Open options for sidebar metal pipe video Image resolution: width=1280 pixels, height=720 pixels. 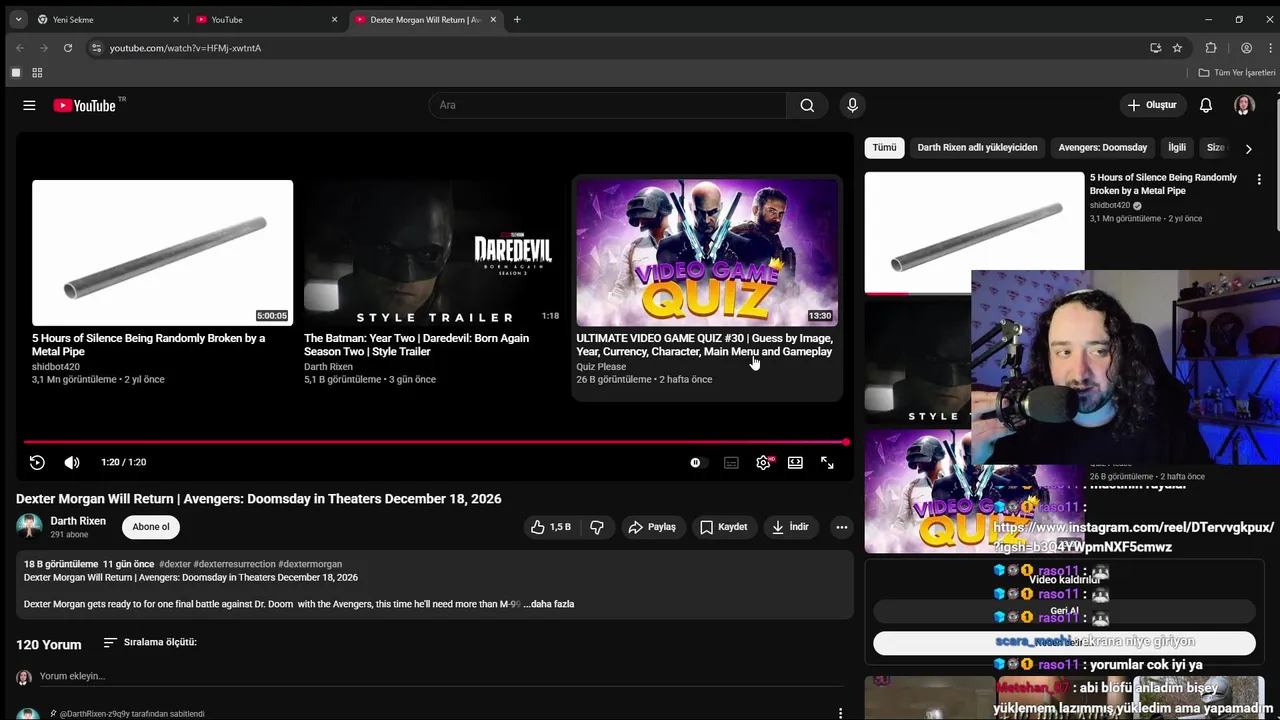pyautogui.click(x=1259, y=180)
